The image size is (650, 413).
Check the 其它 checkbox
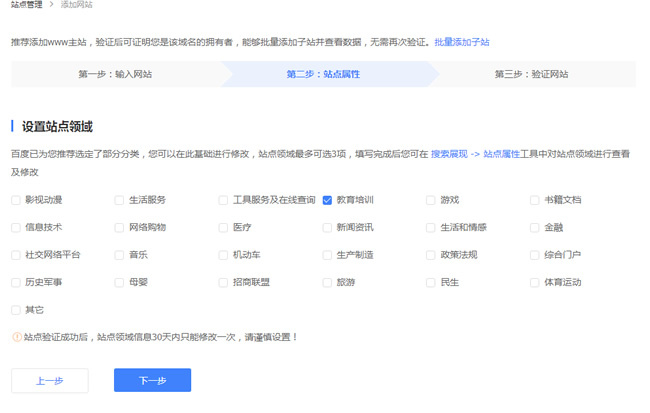[x=16, y=310]
